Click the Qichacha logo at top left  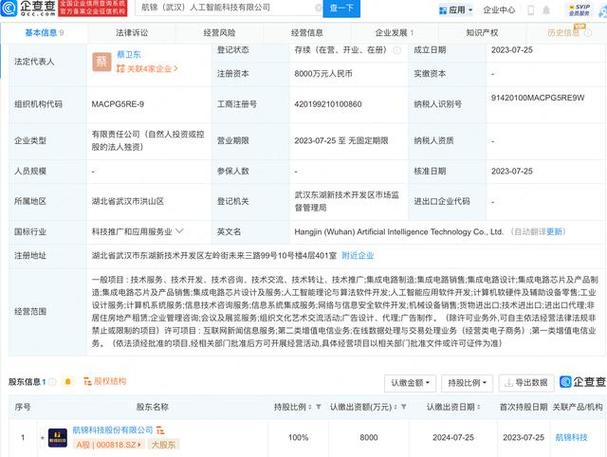point(28,8)
